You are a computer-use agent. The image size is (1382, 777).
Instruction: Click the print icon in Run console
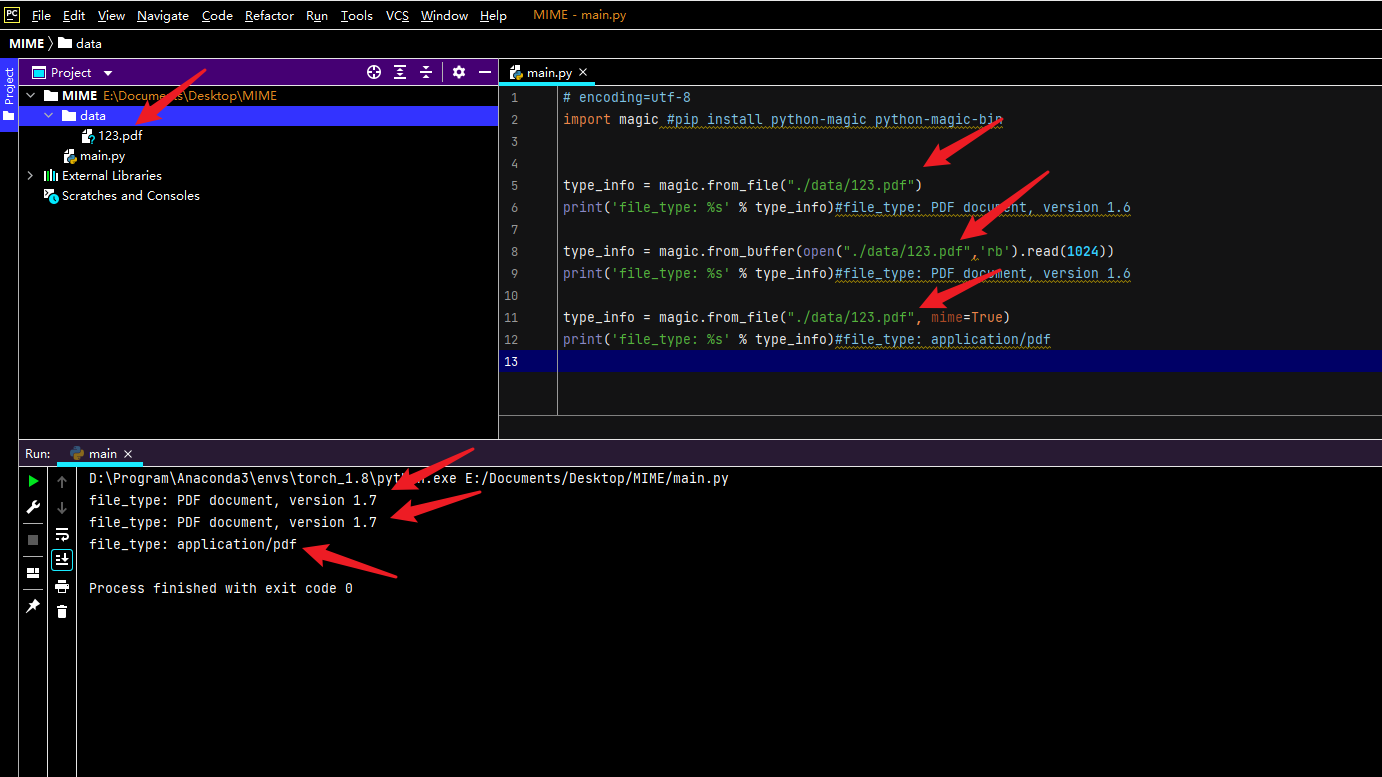(x=62, y=586)
